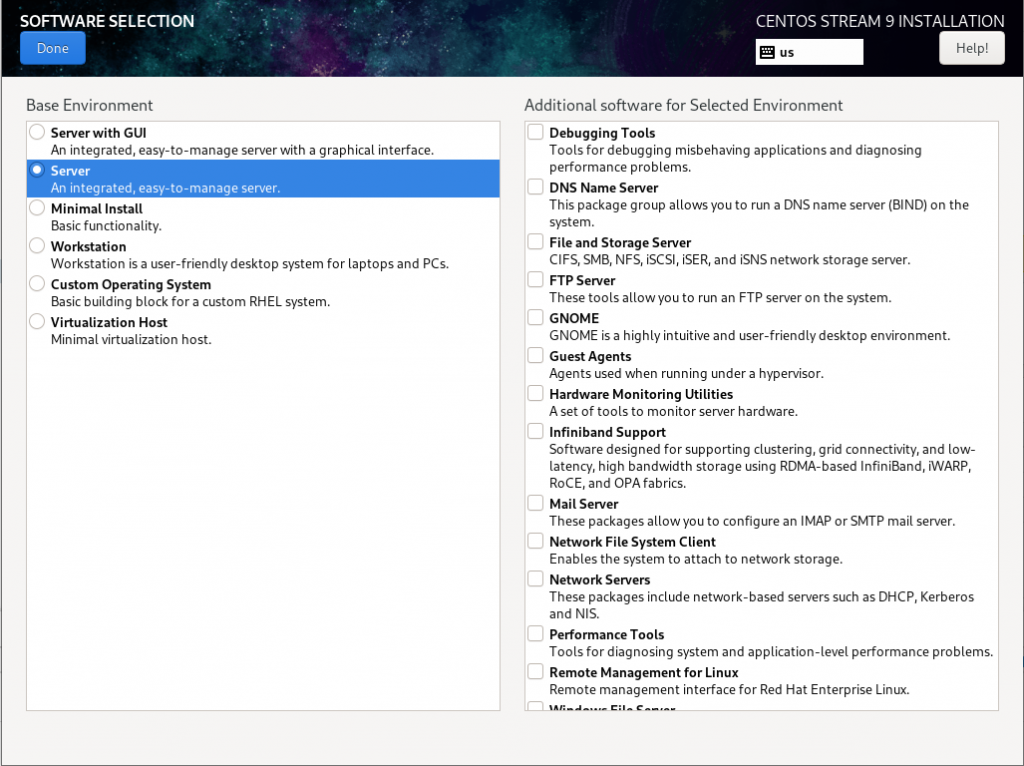This screenshot has height=766, width=1024.
Task: Click the 'CENTOS STREAM 9 INSTALLATION' title
Action: point(880,21)
